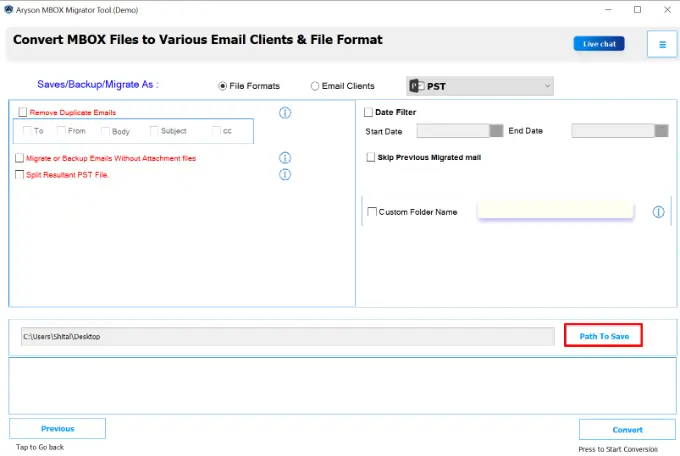Maximize the Aryson MBOX Migrator window
Image resolution: width=680 pixels, height=456 pixels.
(638, 10)
